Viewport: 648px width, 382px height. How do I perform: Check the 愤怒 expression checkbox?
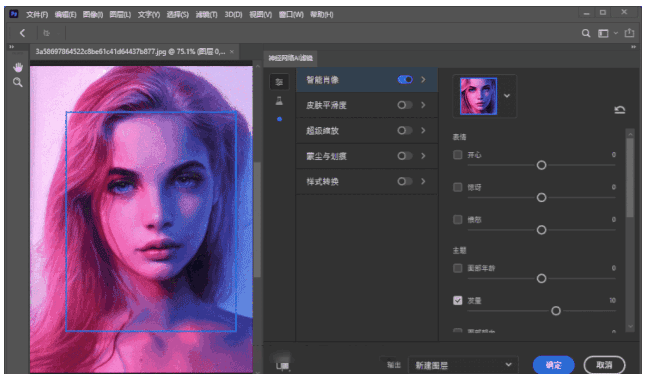pyautogui.click(x=457, y=220)
